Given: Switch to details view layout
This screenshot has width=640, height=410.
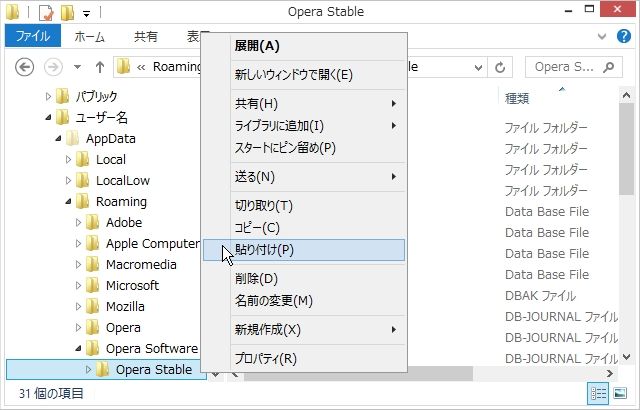Looking at the screenshot, I should click(598, 393).
